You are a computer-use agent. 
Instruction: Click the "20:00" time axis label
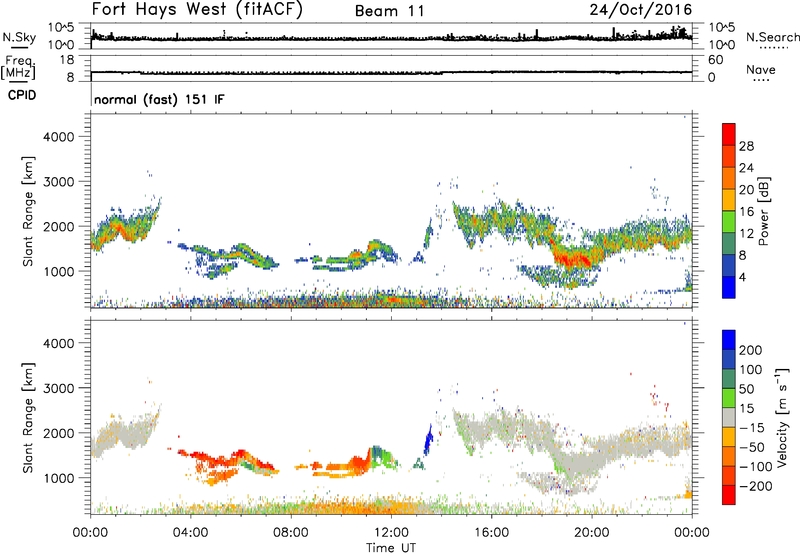point(592,533)
